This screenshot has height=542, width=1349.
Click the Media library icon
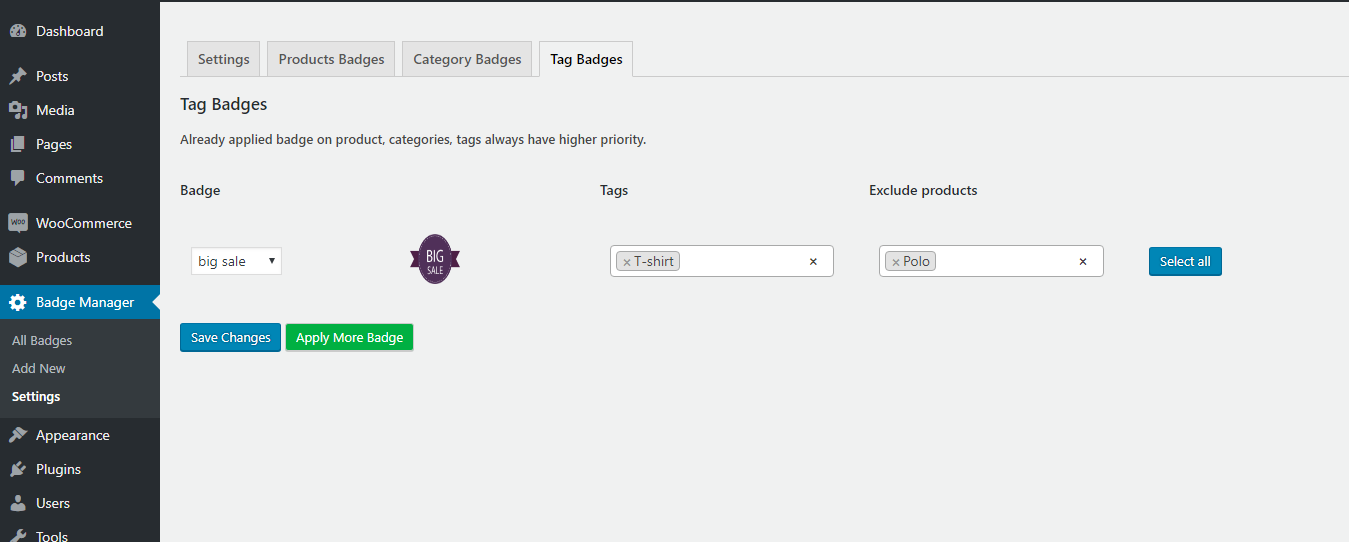pos(18,110)
